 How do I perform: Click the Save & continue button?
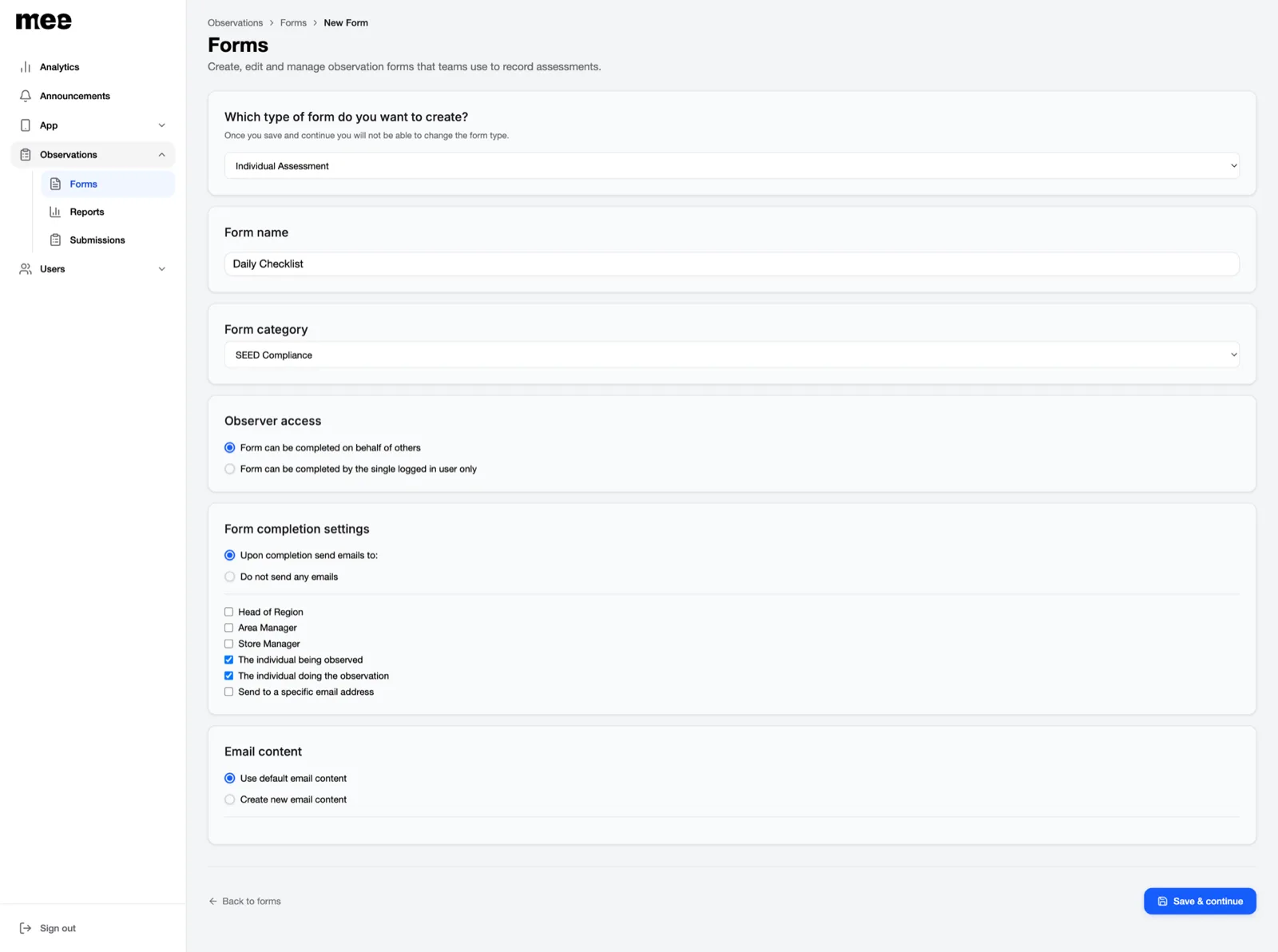[1200, 901]
